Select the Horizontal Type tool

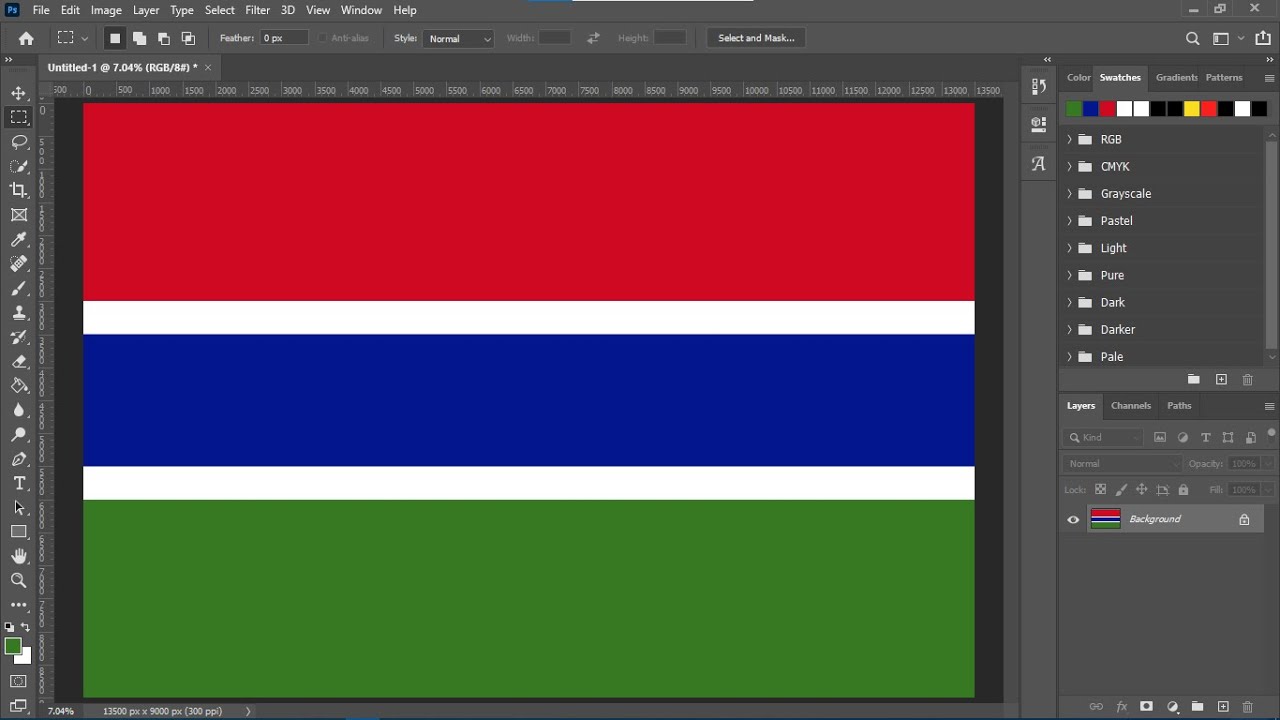(x=19, y=483)
